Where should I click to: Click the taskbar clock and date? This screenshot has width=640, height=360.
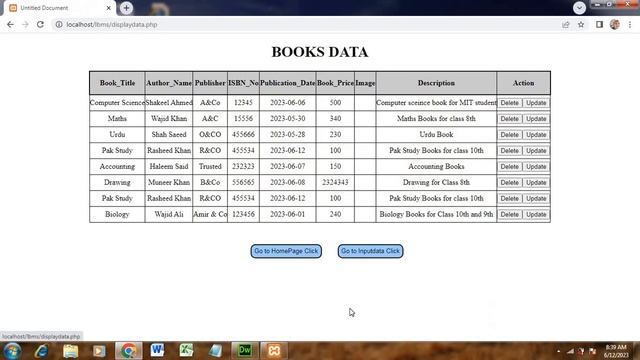616,351
